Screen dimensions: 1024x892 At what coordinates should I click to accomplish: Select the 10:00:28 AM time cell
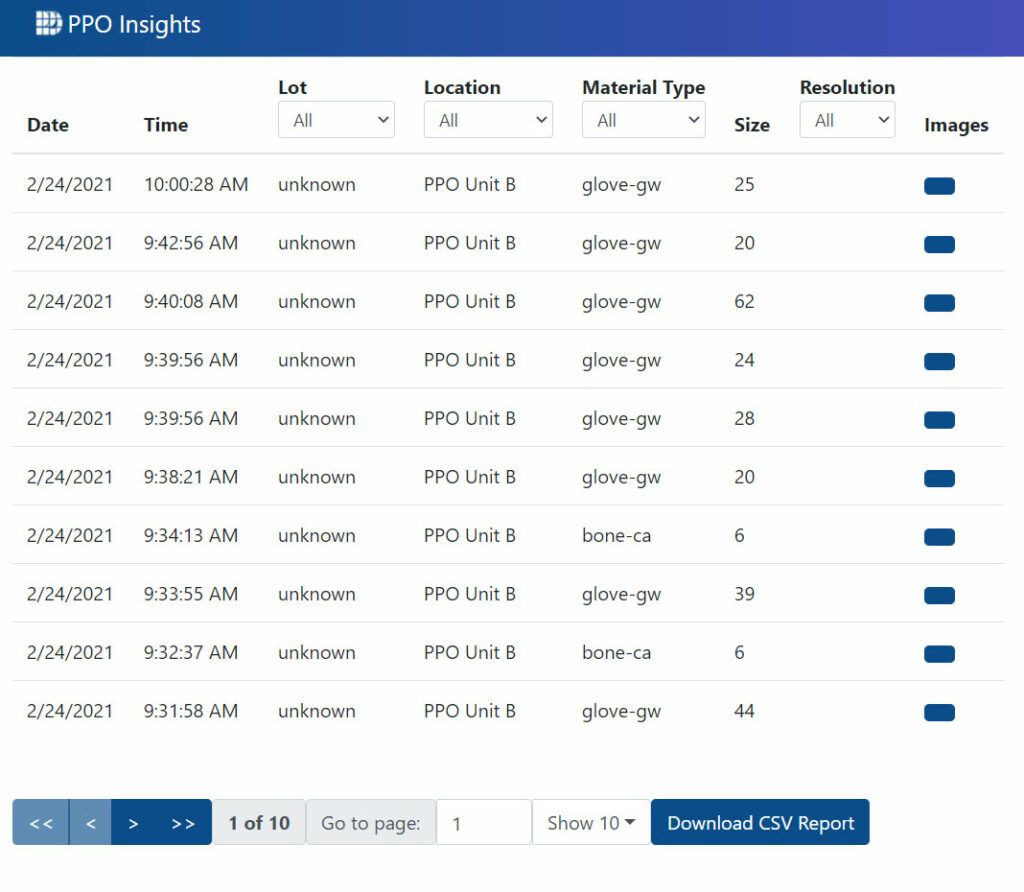tap(196, 184)
